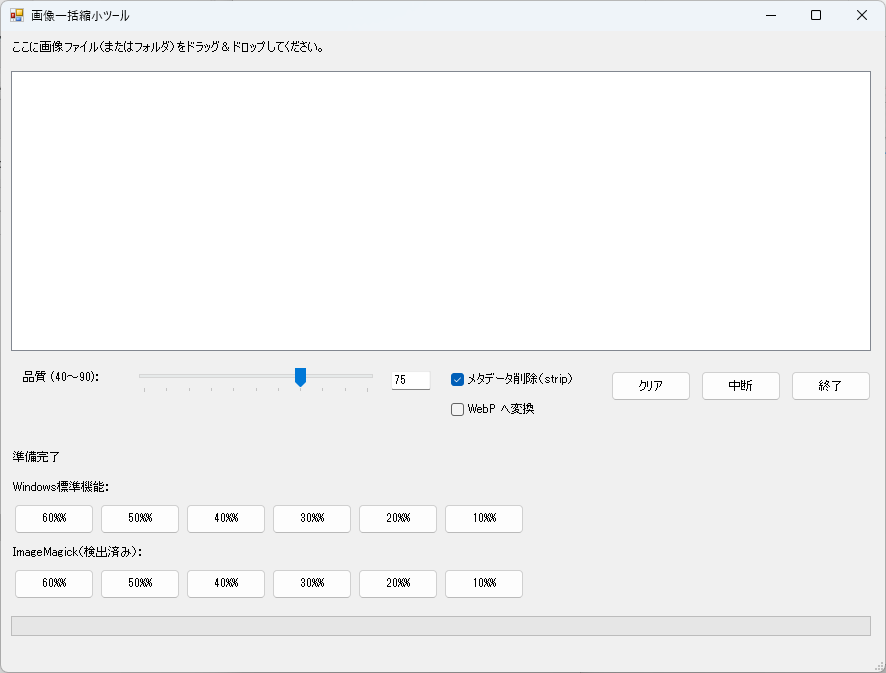The image size is (886, 673).
Task: Choose 40% button under Windows標準機能
Action: click(x=226, y=518)
